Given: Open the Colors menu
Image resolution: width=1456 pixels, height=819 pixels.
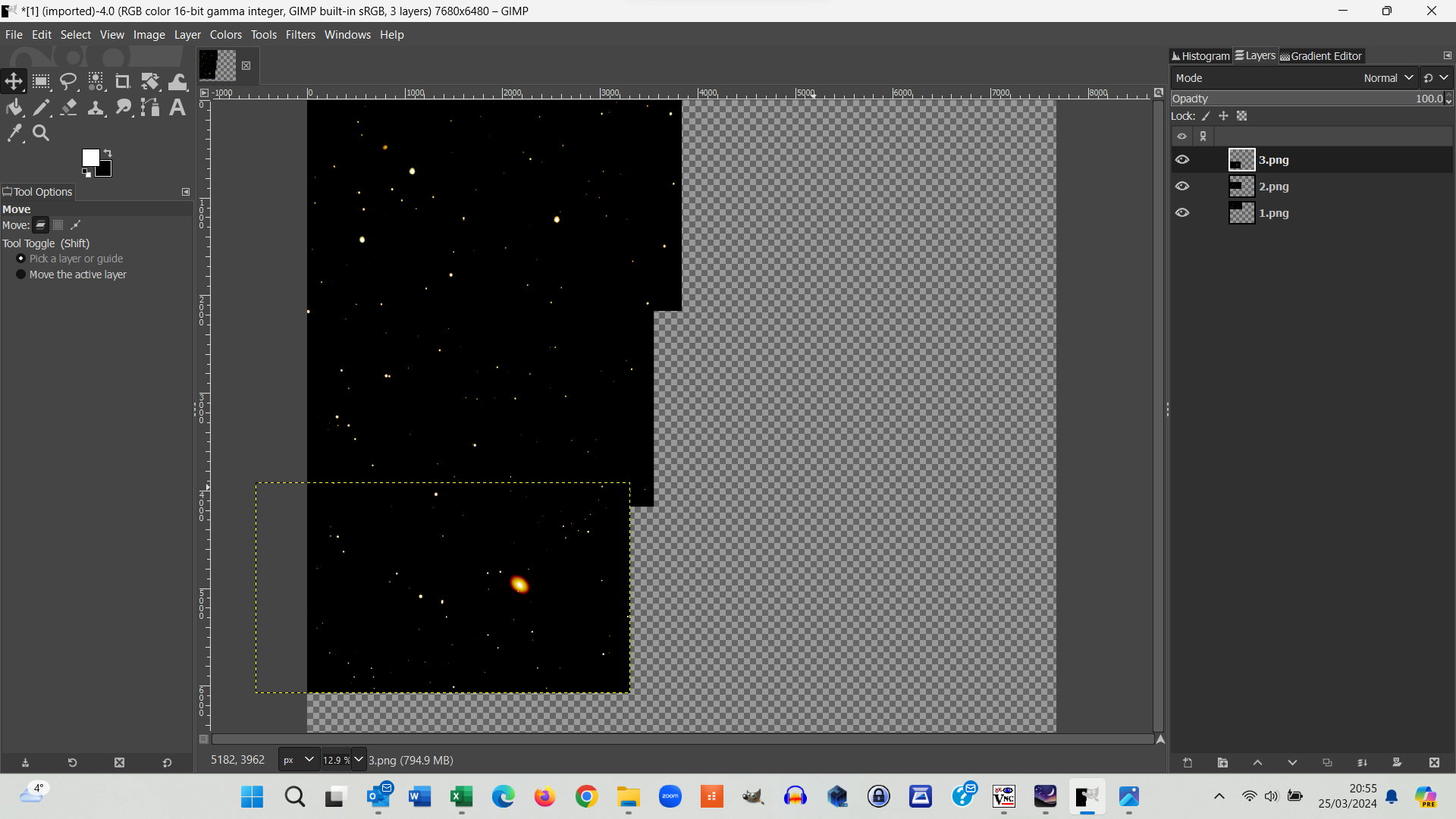Looking at the screenshot, I should (226, 35).
